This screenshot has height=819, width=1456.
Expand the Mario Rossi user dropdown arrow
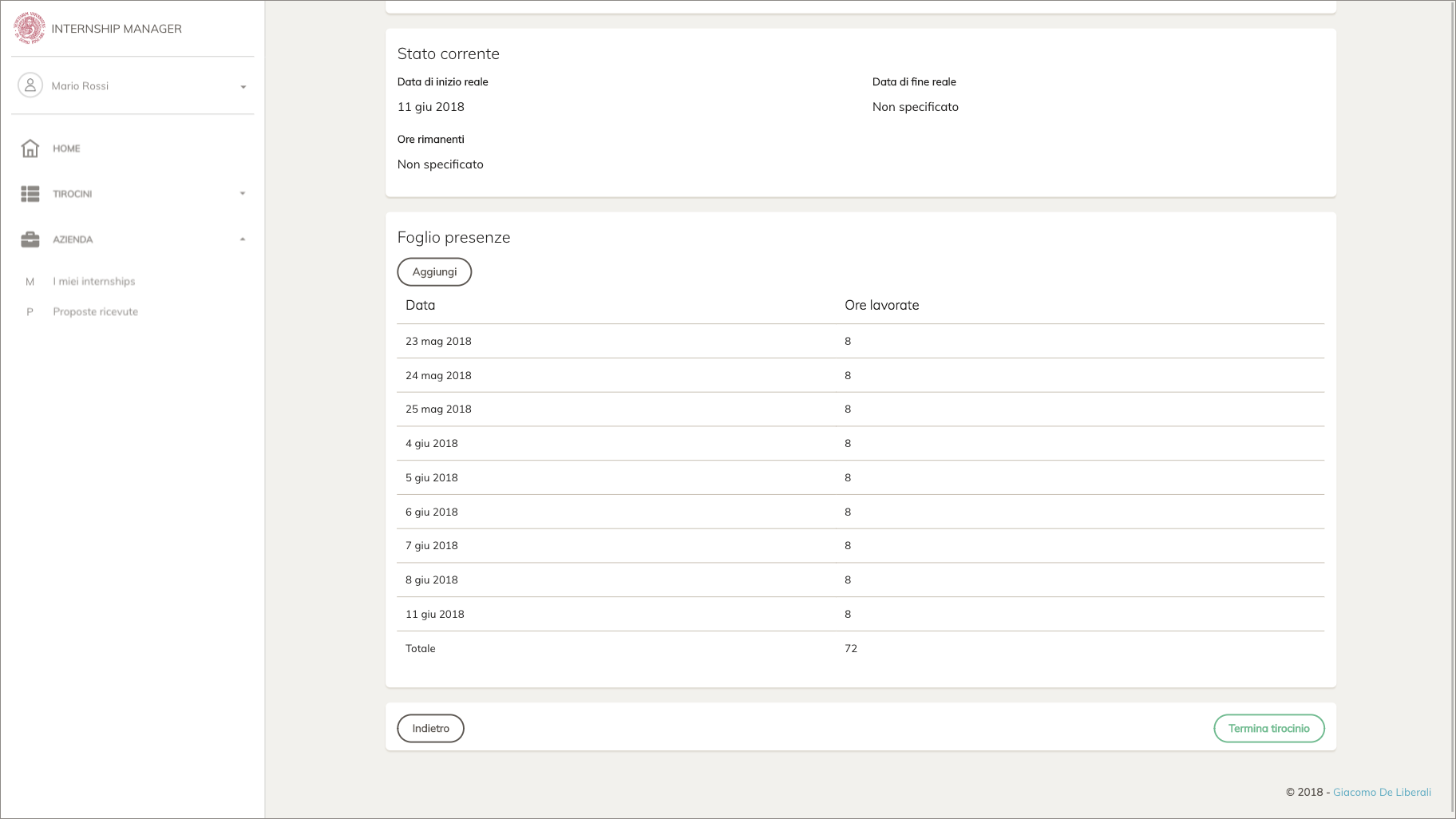pos(243,87)
